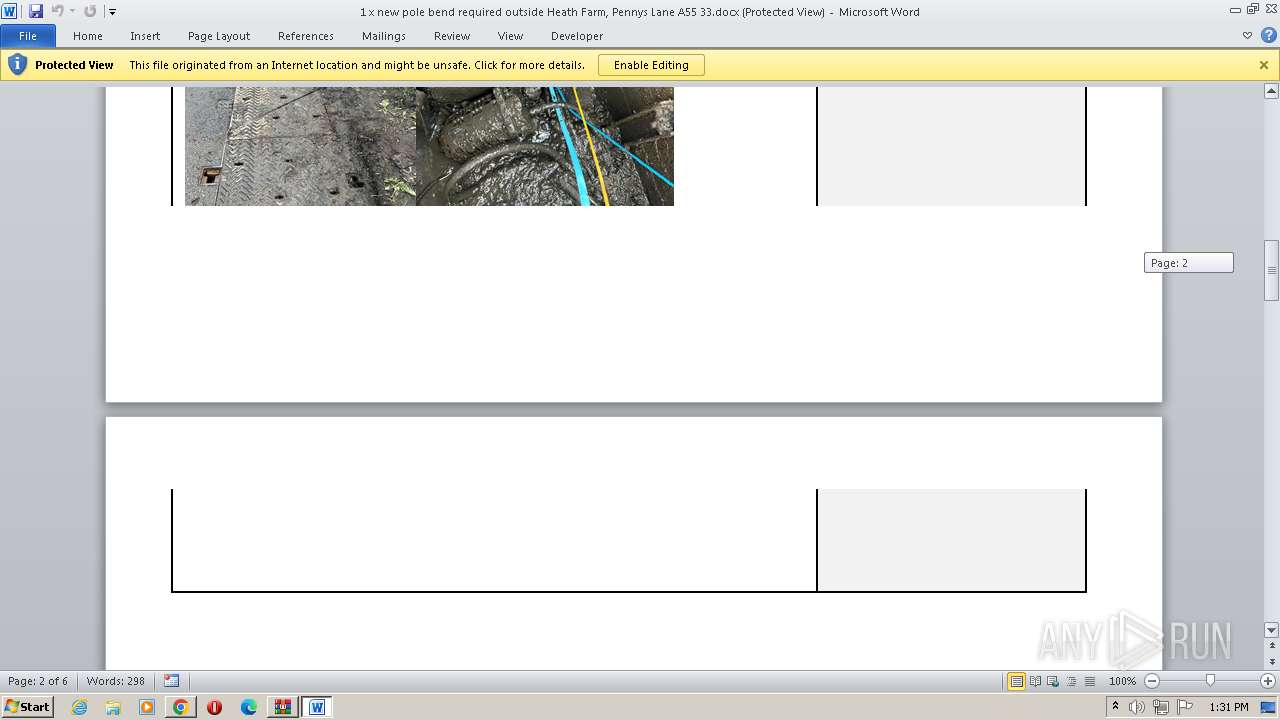Close the Protected View message bar
The image size is (1280, 720).
pos(1264,65)
